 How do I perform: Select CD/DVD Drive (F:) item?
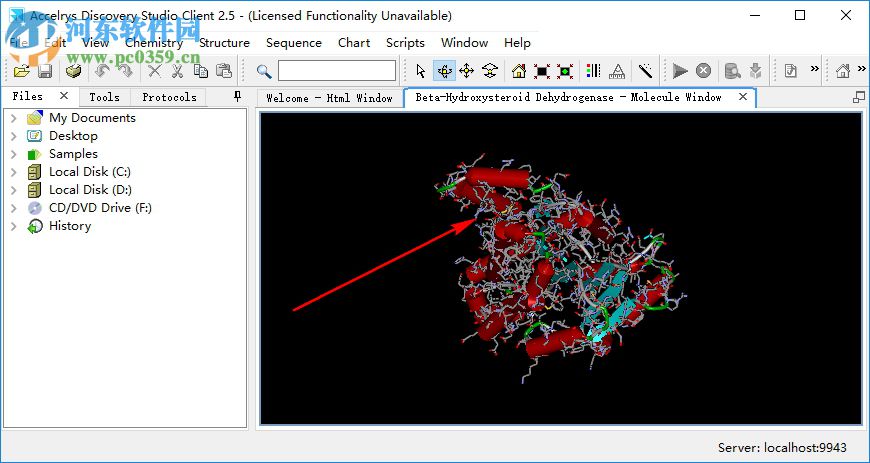point(100,208)
